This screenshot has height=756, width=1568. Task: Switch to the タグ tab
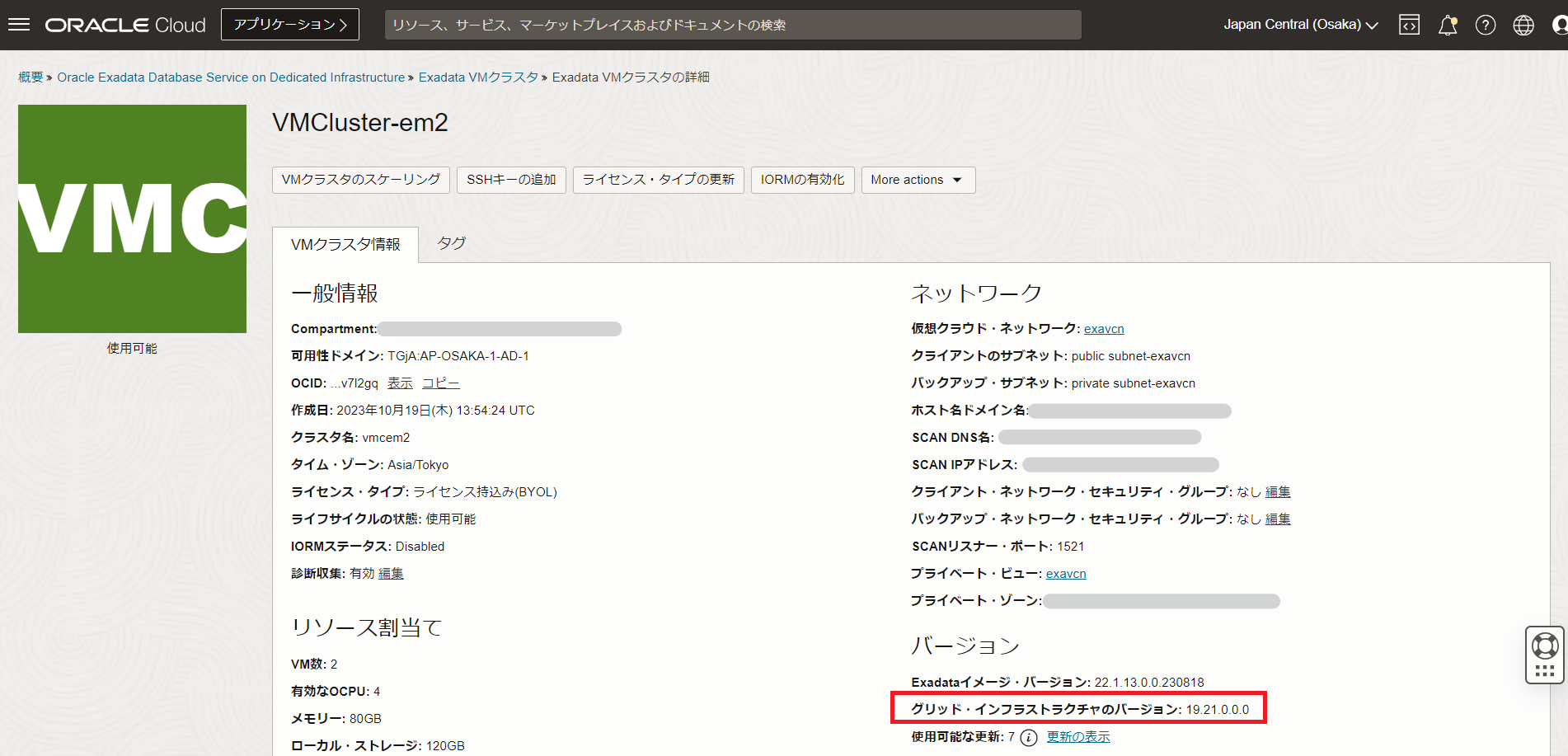[451, 243]
